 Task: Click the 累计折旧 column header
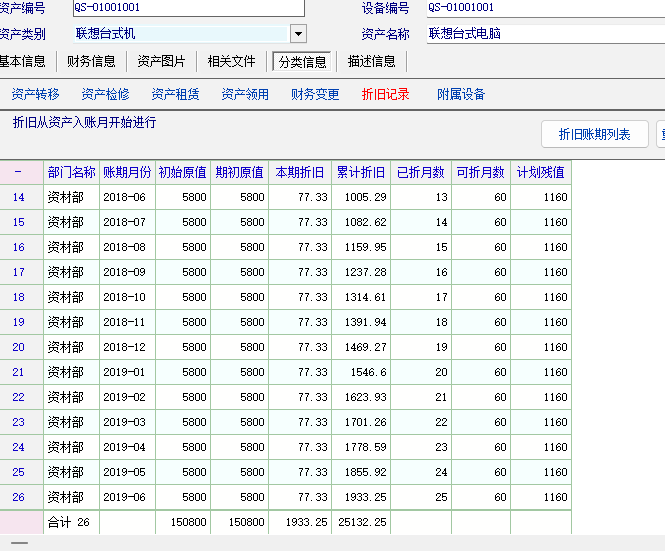point(361,172)
